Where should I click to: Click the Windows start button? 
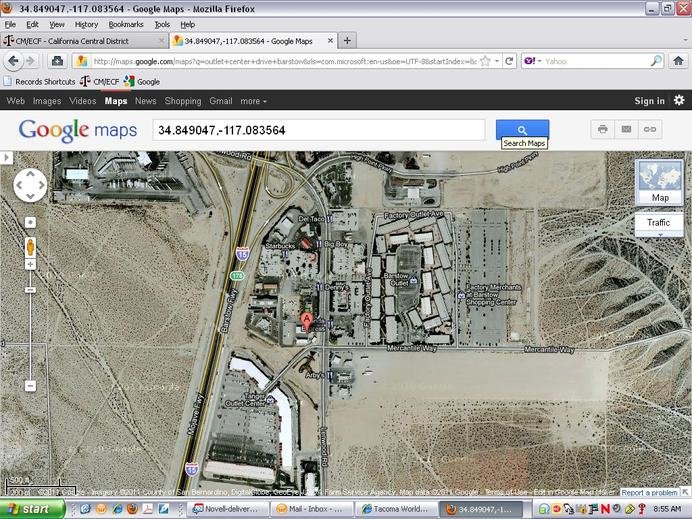coord(32,509)
